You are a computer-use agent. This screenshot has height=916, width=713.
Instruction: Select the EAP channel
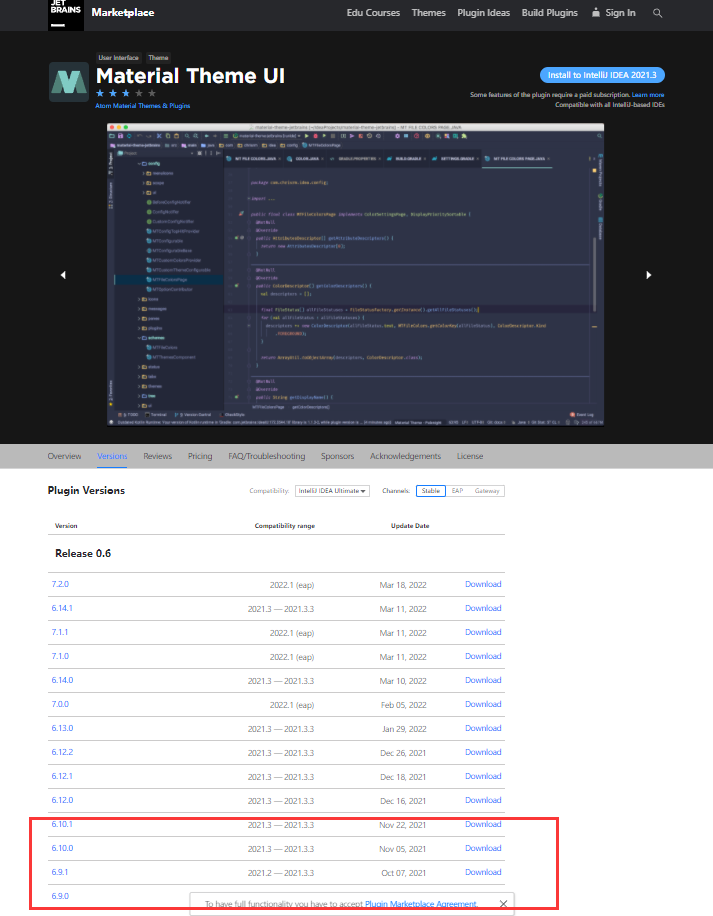coord(457,491)
